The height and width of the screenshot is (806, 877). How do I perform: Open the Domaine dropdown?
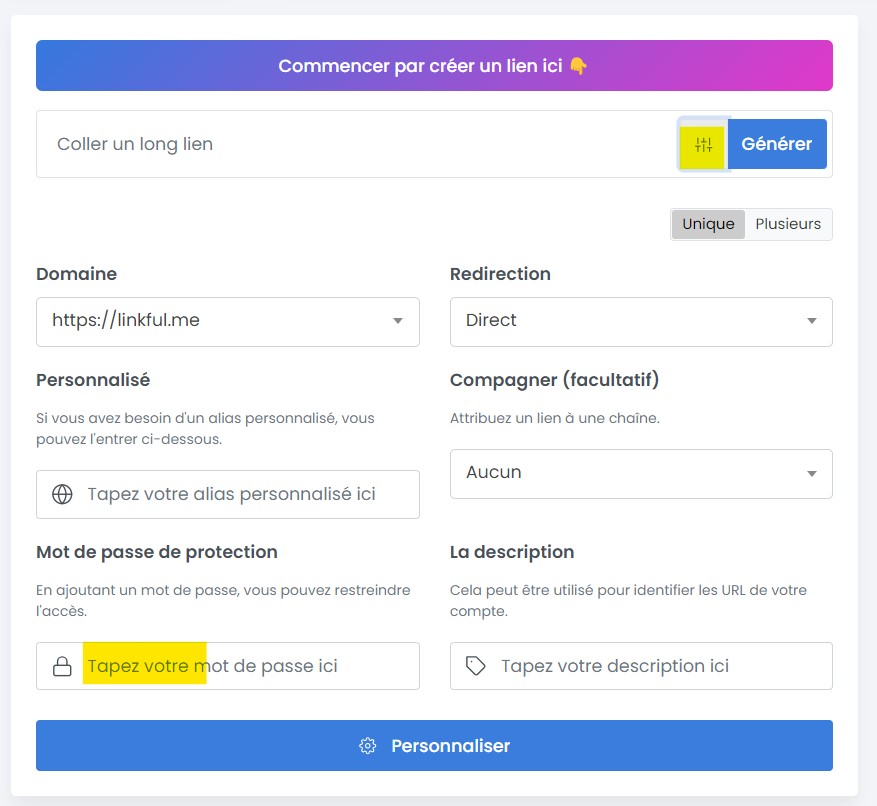pos(400,321)
